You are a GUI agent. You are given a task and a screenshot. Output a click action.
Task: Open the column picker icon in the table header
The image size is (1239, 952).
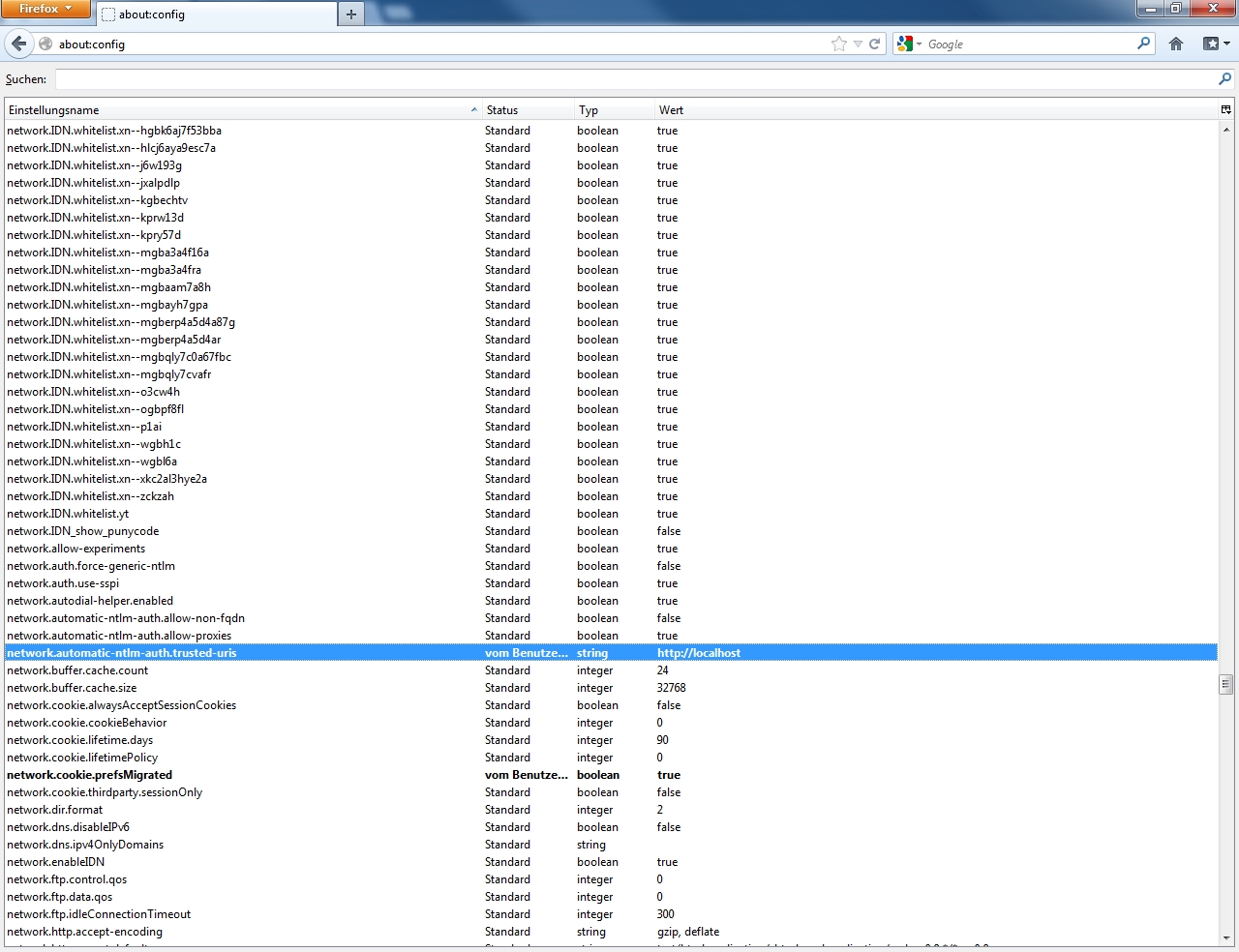(1225, 109)
